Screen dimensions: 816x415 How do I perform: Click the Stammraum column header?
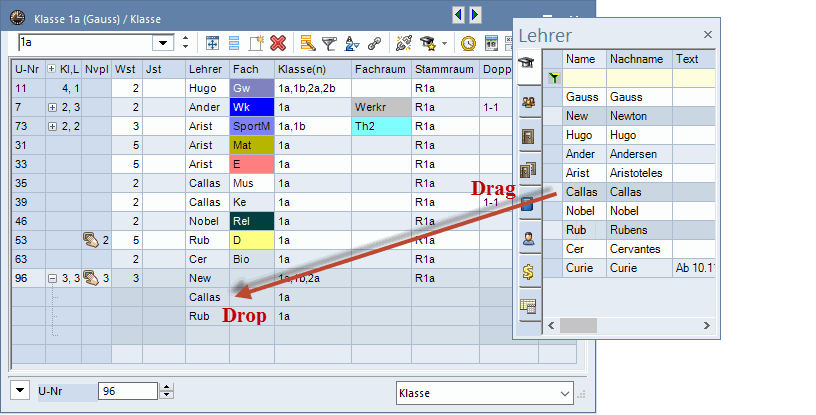click(445, 69)
